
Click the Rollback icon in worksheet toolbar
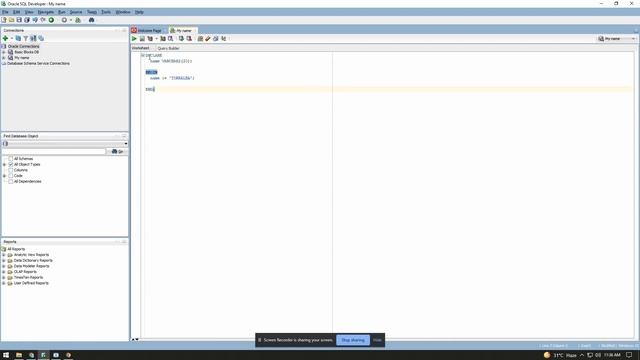(189, 39)
